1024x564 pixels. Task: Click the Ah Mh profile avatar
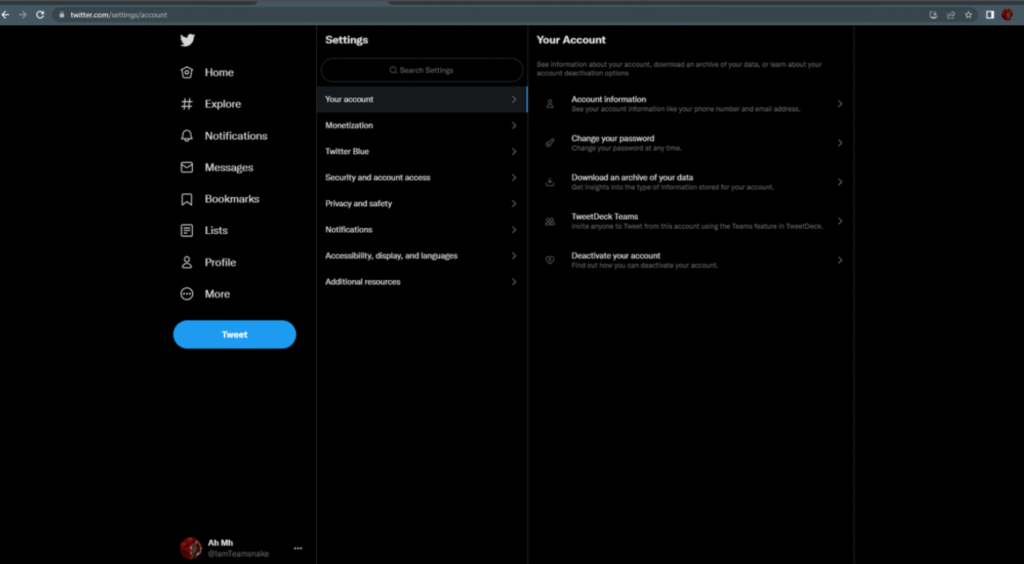(x=191, y=548)
